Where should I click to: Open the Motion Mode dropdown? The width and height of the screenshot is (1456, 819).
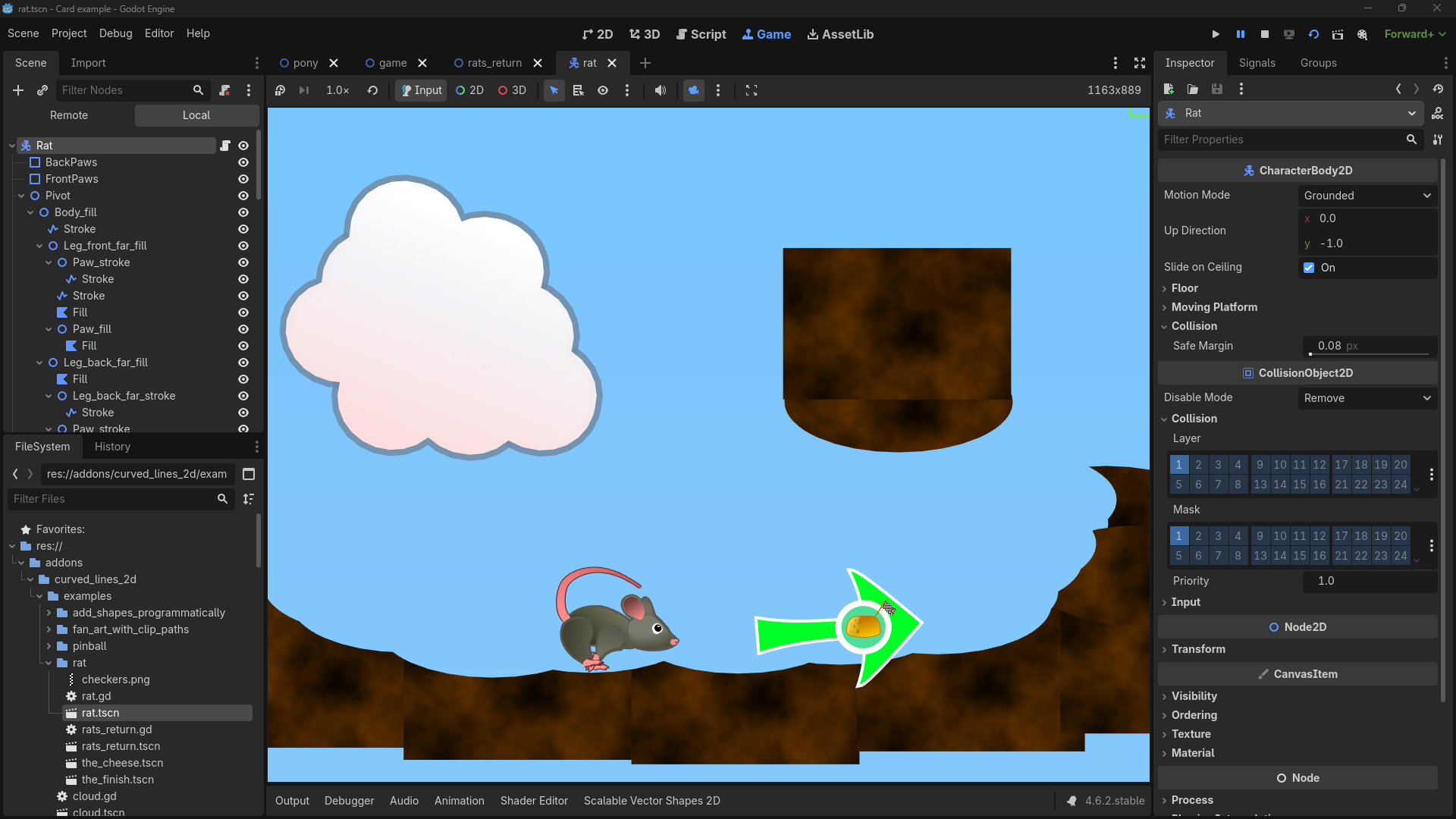pyautogui.click(x=1367, y=196)
